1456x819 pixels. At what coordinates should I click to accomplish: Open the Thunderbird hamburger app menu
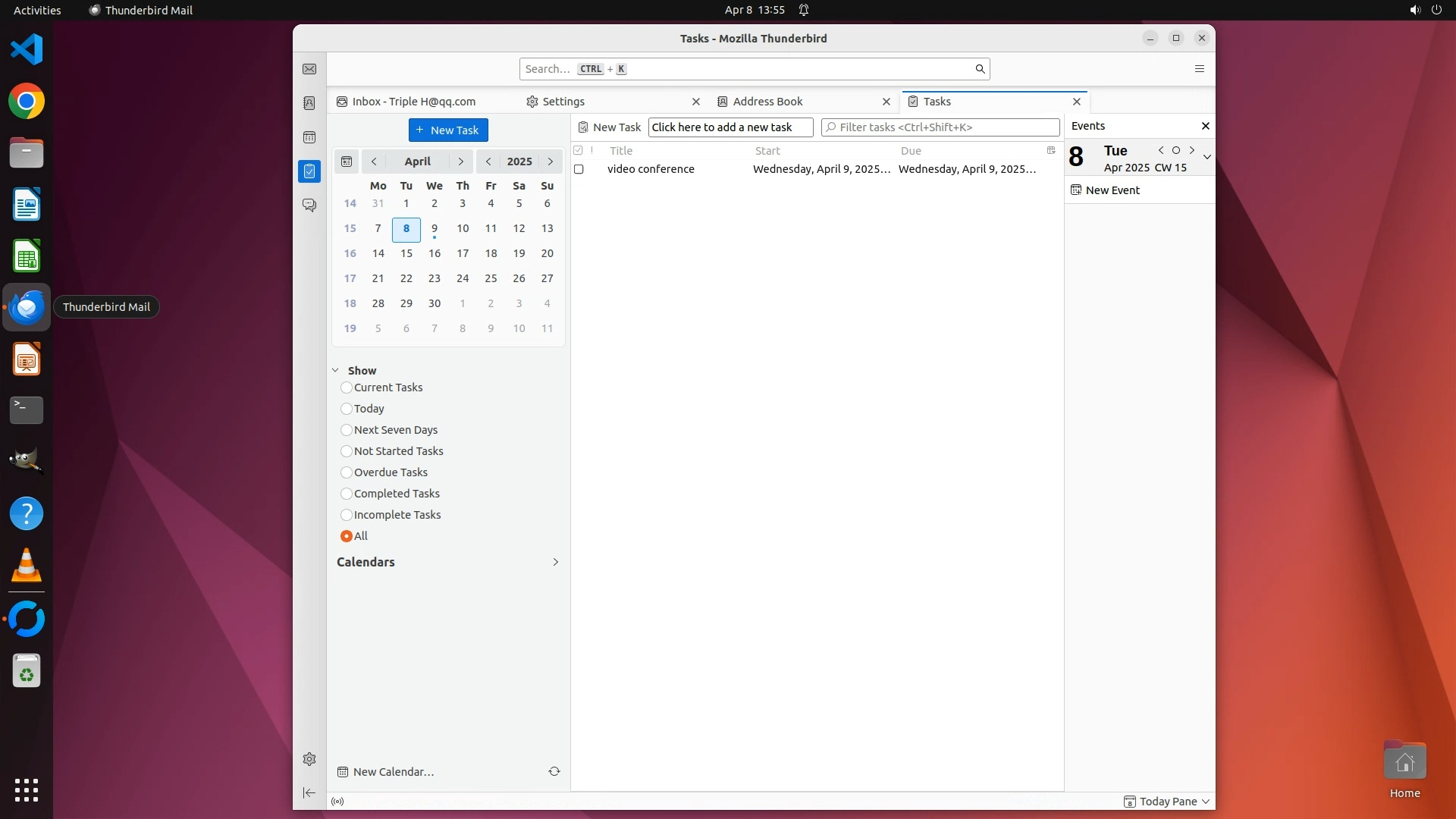[1199, 69]
